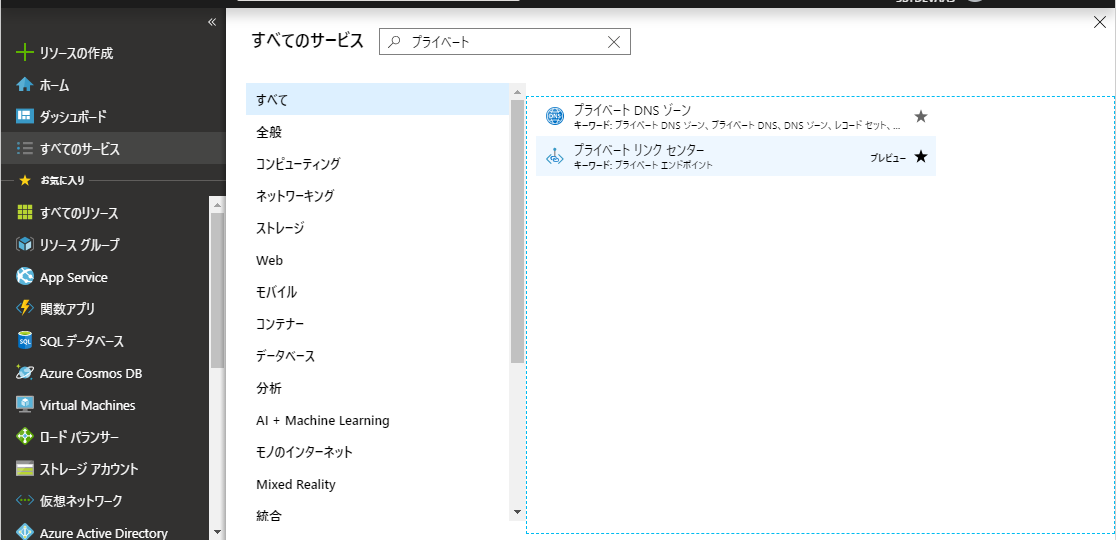
Task: Open Azure Active Directory in sidebar
Action: (x=105, y=532)
